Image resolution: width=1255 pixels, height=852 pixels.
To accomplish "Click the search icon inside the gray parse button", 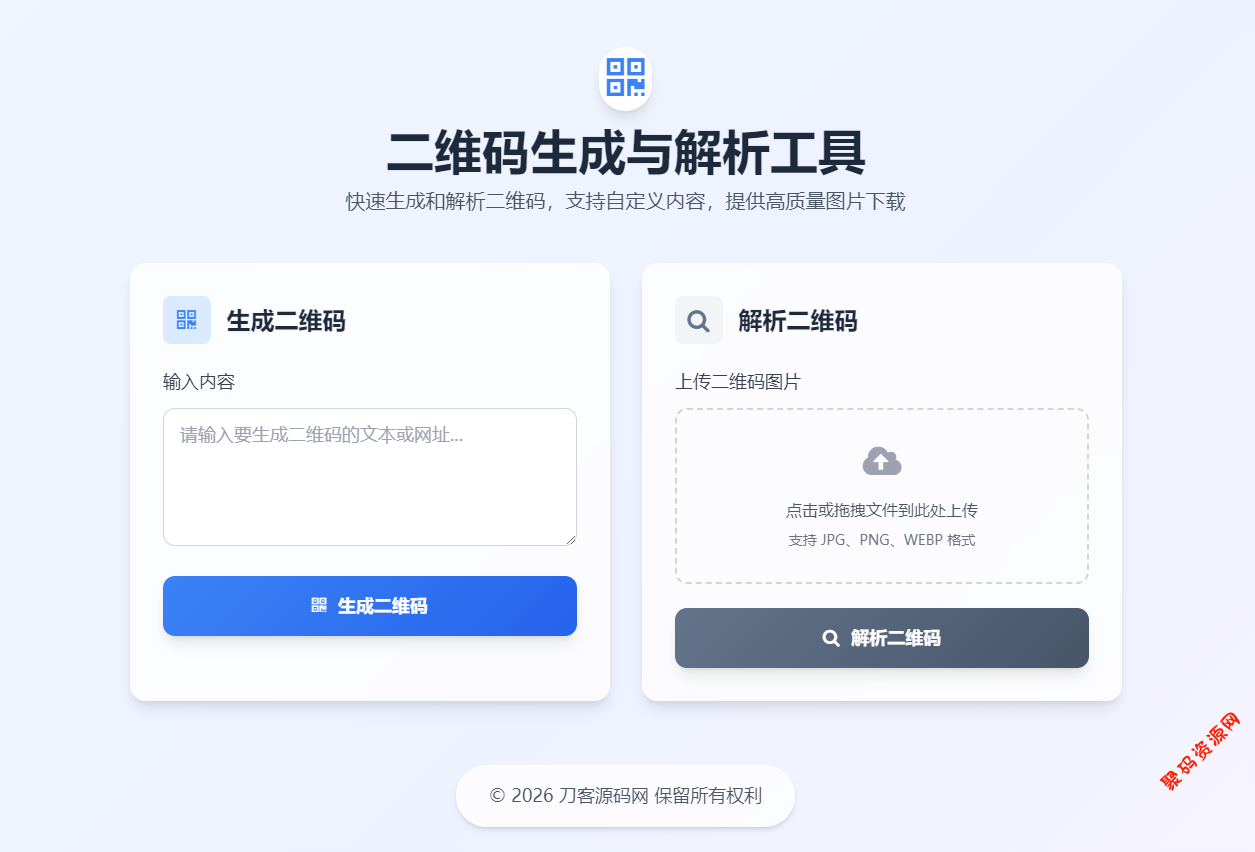I will (x=830, y=638).
